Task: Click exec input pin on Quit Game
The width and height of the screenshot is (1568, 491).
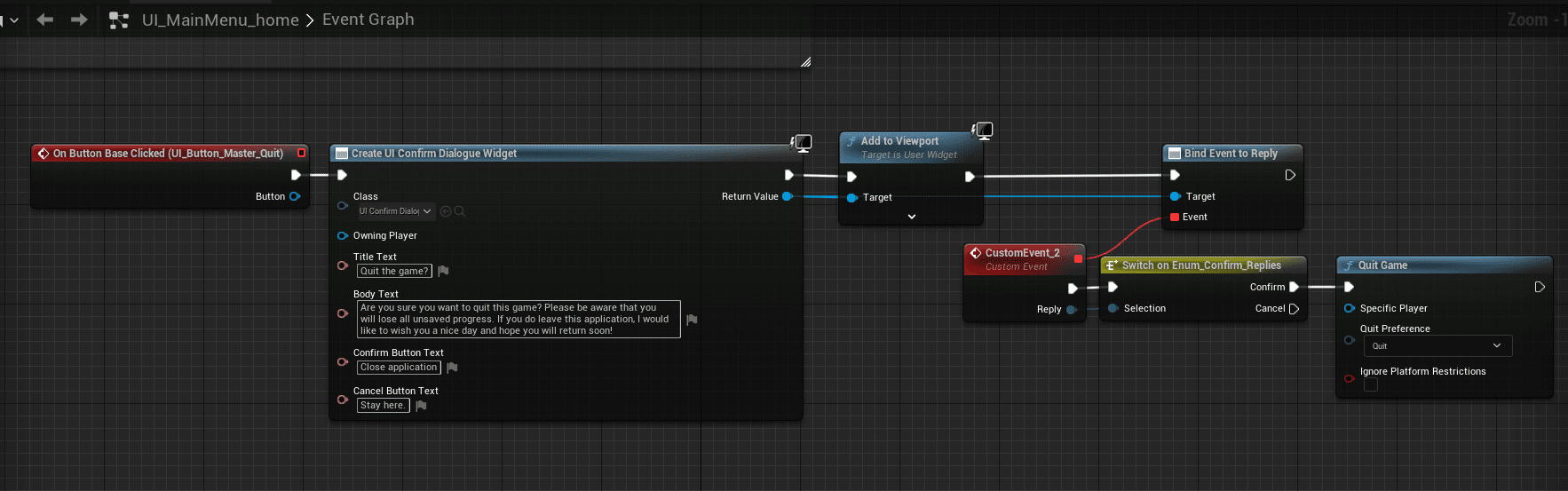Action: click(x=1349, y=287)
